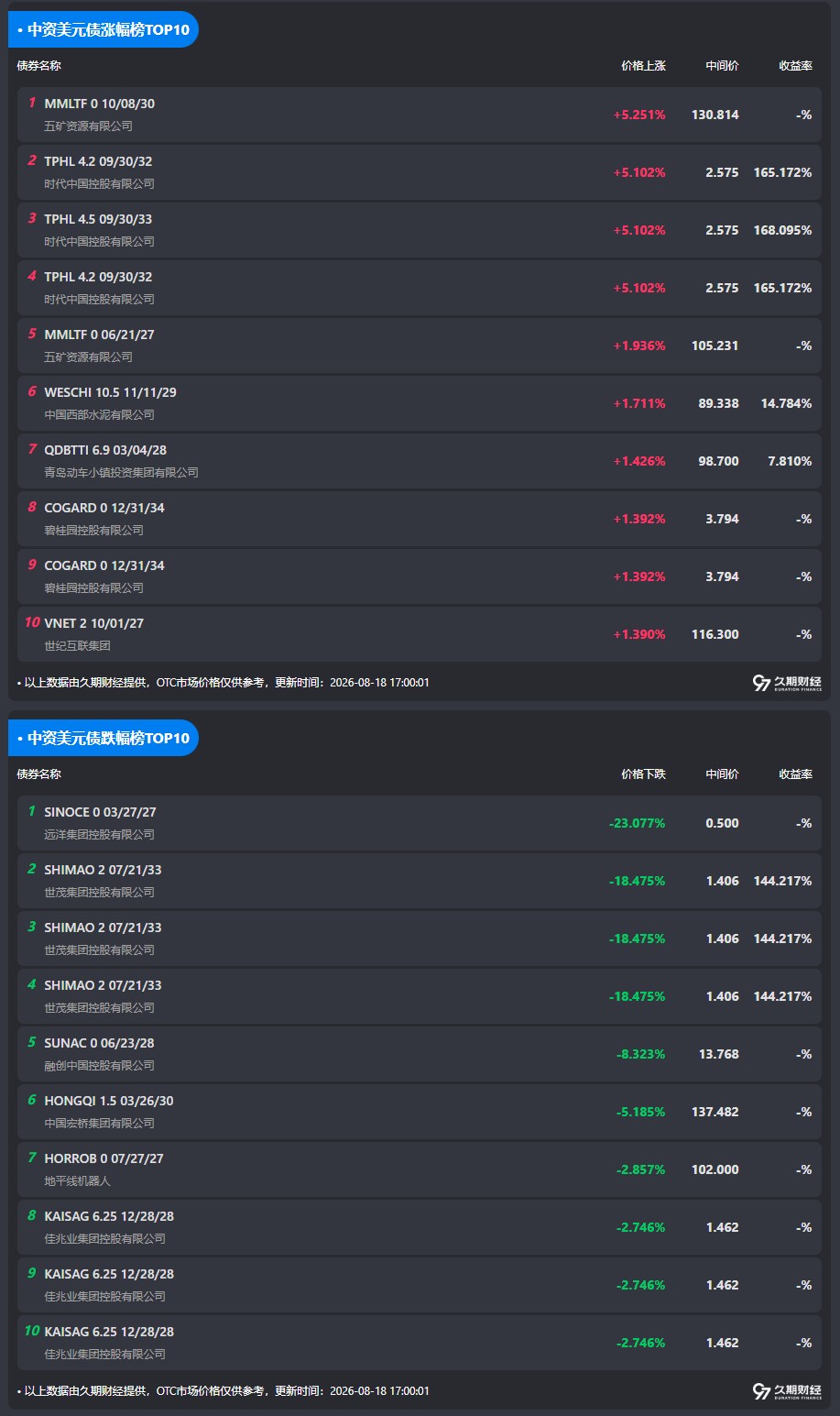Open the TPHL 4.5 09/30/33 bond row
This screenshot has height=1416, width=840.
tap(420, 230)
